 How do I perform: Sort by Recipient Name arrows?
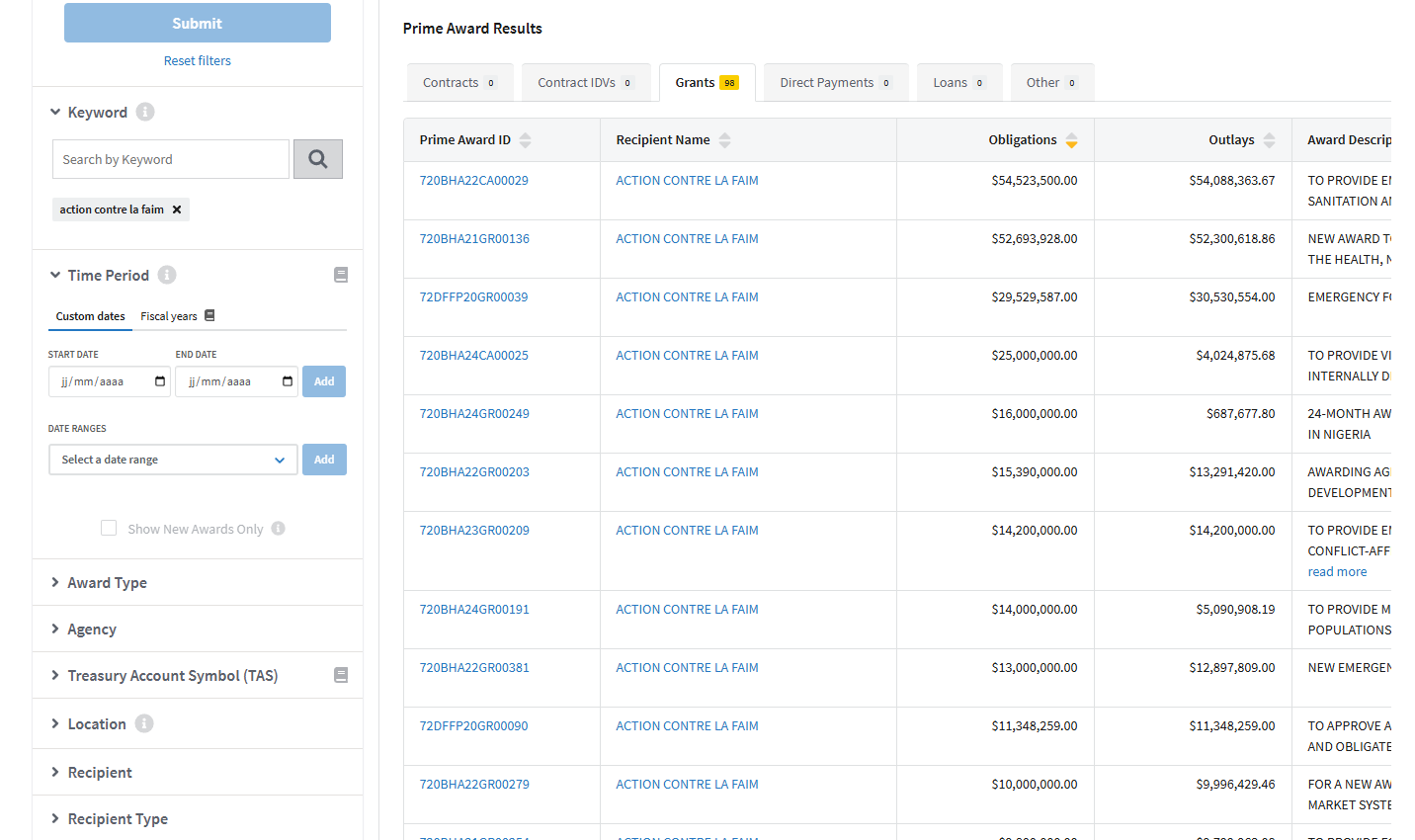pos(725,140)
